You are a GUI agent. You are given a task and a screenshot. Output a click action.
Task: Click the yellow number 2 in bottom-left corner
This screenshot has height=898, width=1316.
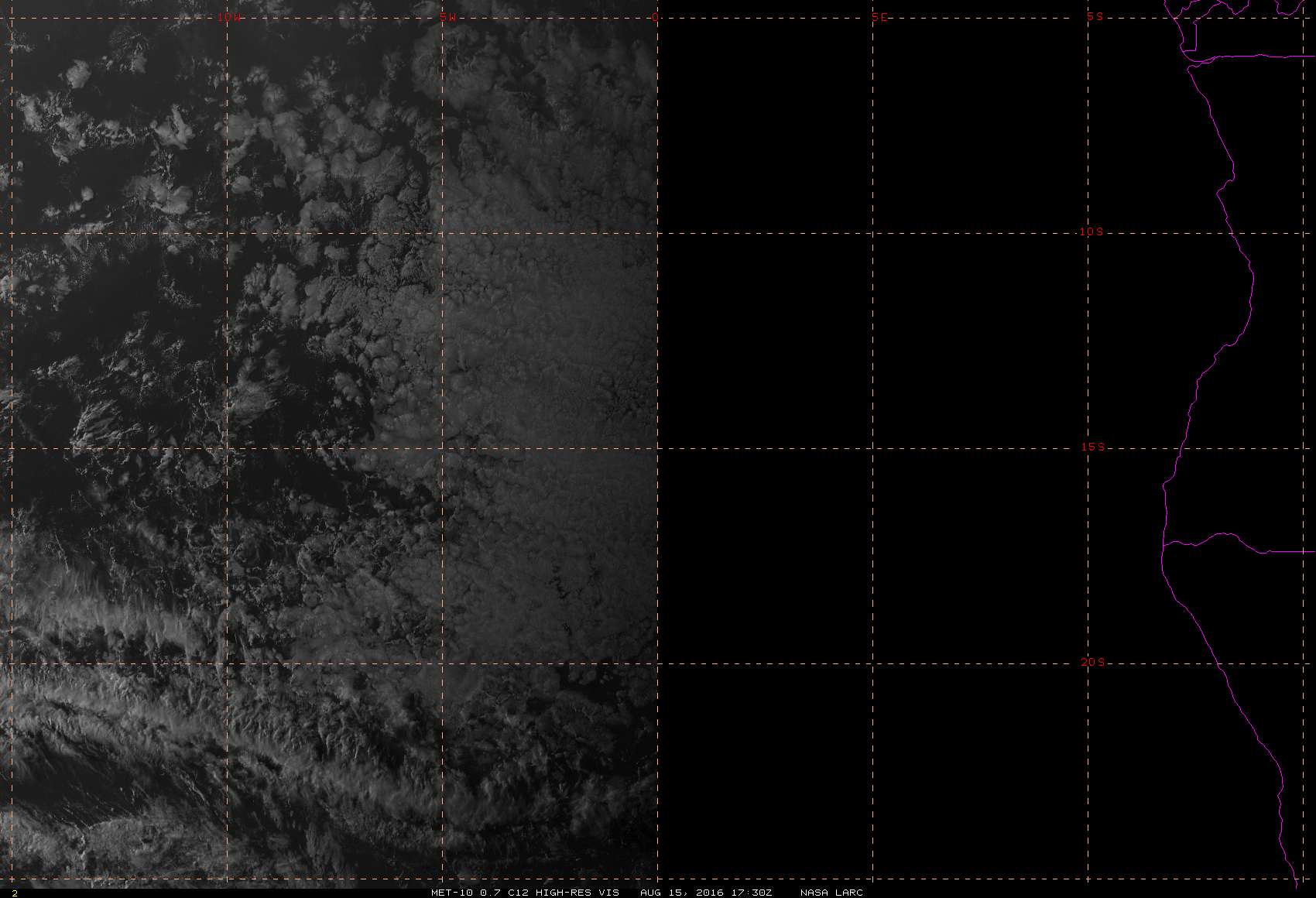point(14,893)
